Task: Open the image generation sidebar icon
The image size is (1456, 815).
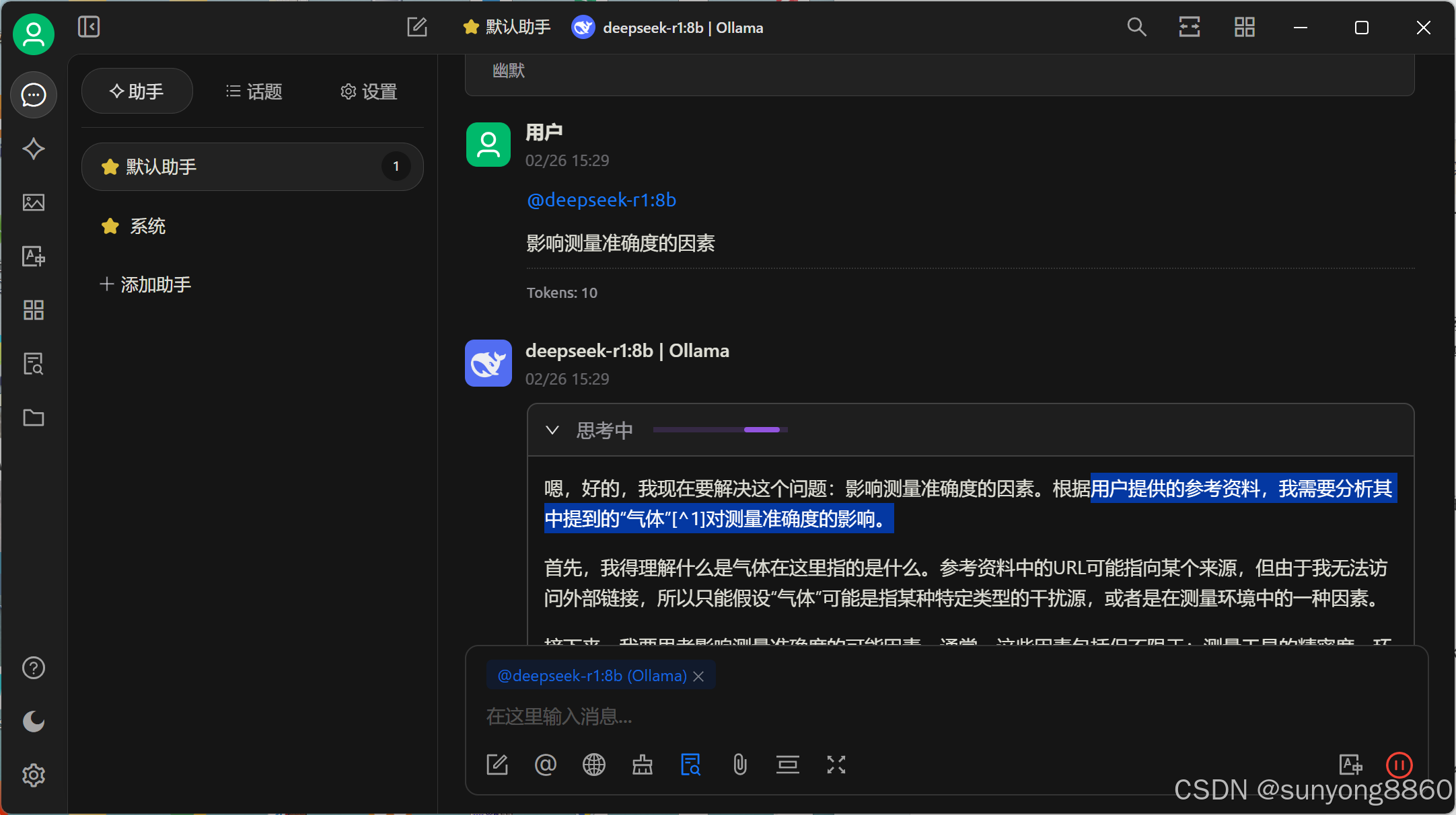Action: click(x=33, y=202)
